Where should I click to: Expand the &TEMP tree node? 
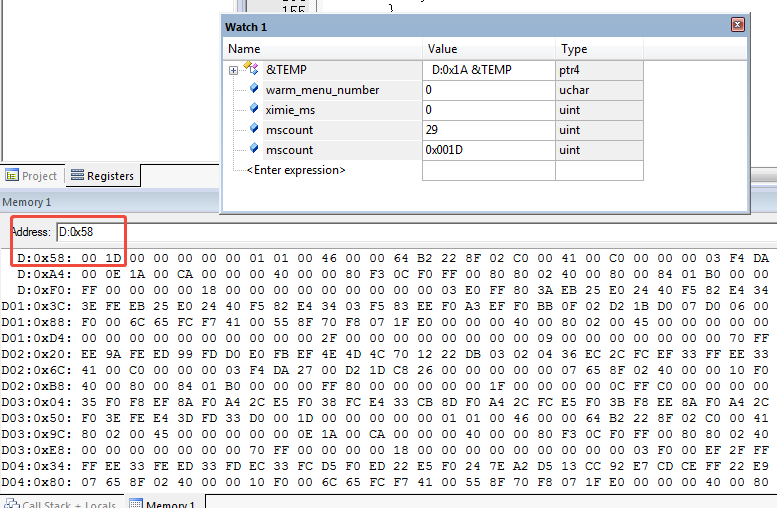(x=233, y=70)
